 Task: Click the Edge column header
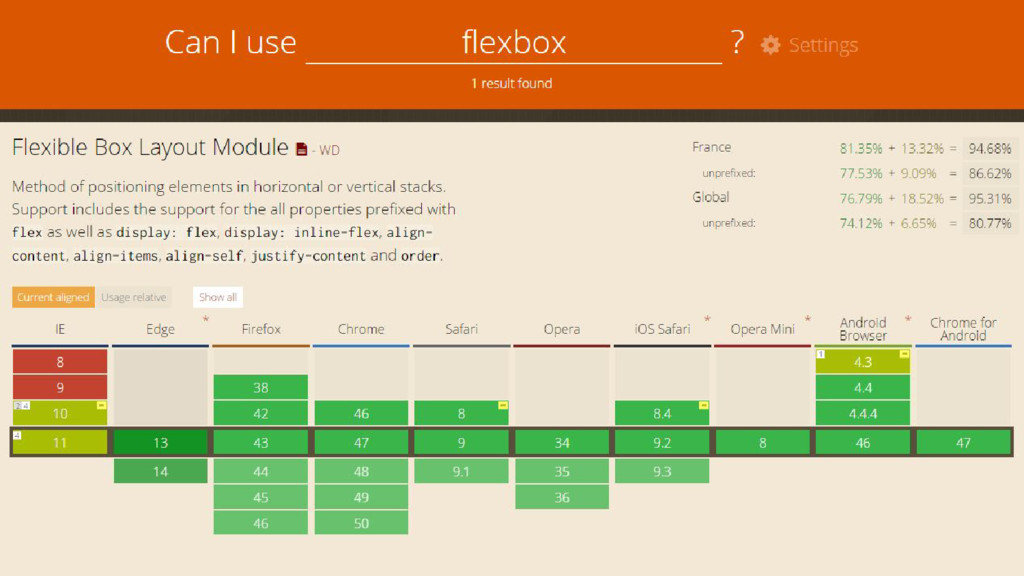coord(161,329)
